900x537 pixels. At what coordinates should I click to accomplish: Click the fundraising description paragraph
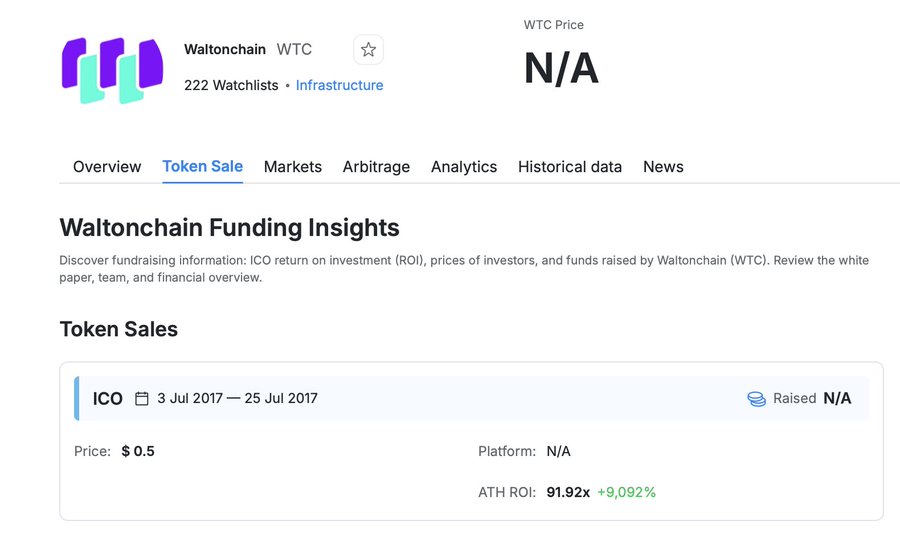point(464,269)
